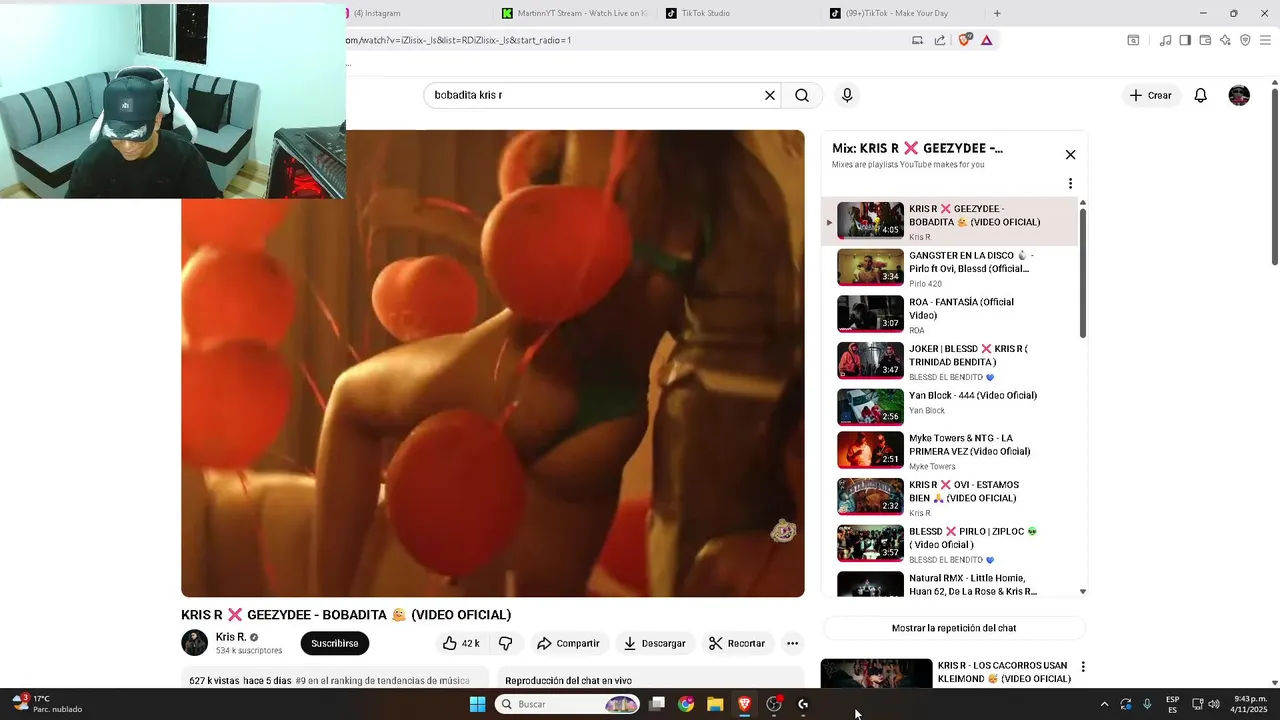
Task: Open the account avatar menu
Action: point(1239,95)
